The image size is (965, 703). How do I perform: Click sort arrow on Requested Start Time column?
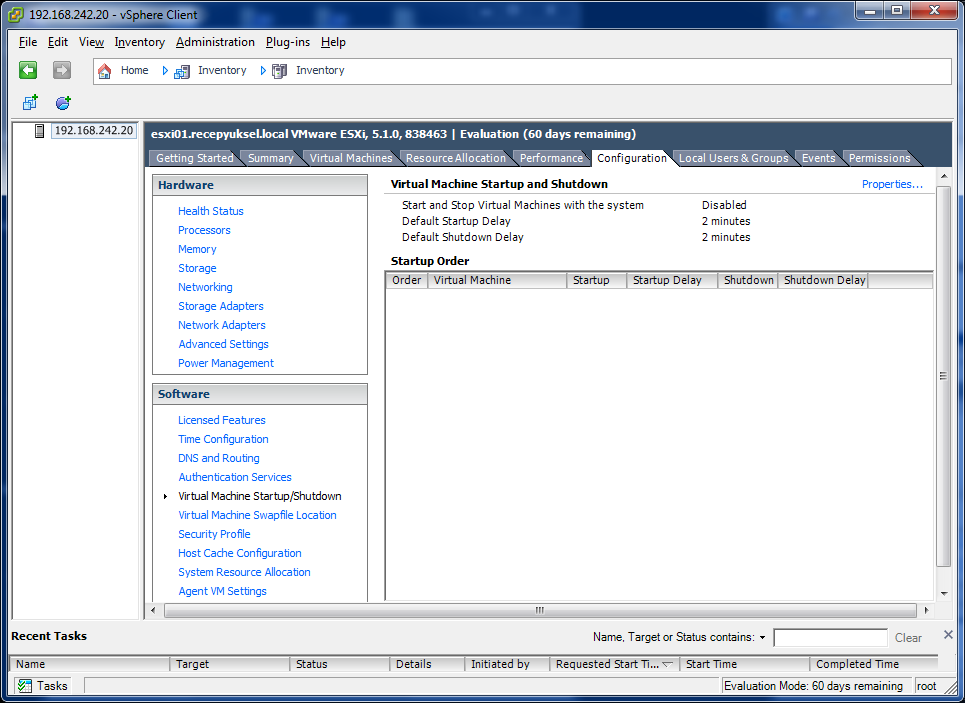coord(667,664)
